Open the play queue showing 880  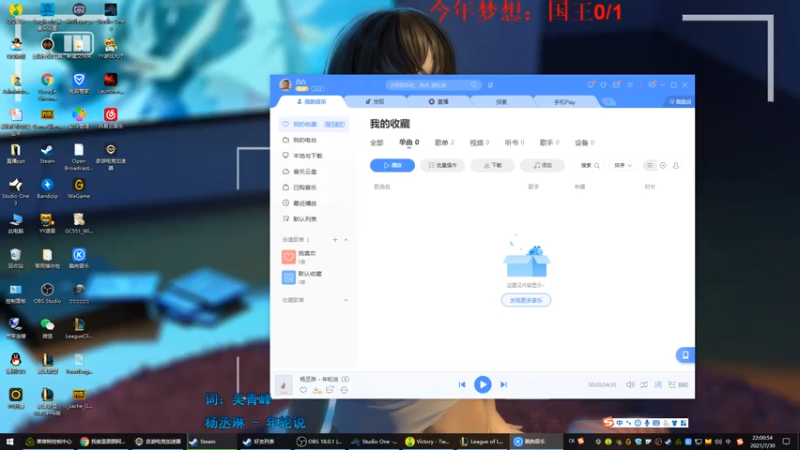(x=679, y=385)
